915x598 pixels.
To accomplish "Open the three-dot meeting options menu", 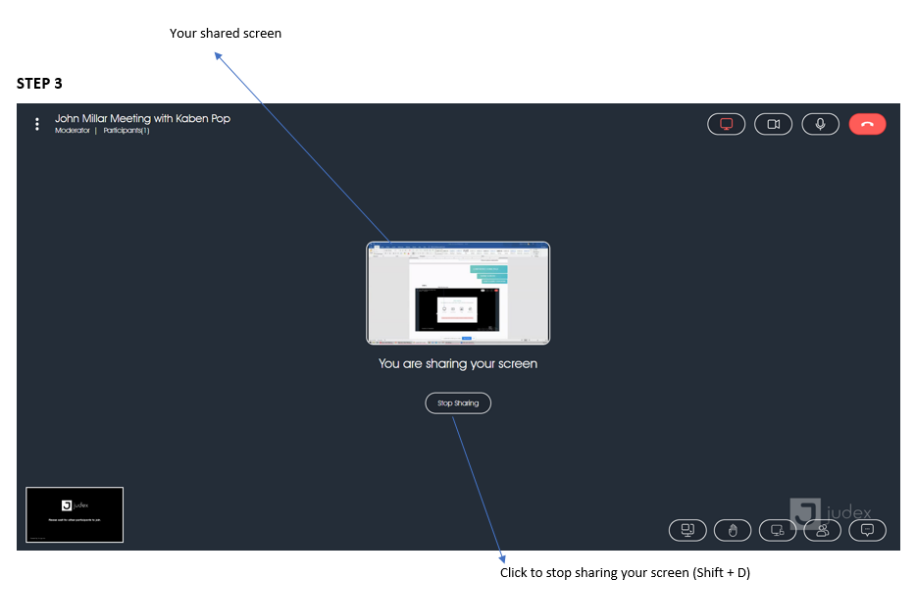I will 37,124.
